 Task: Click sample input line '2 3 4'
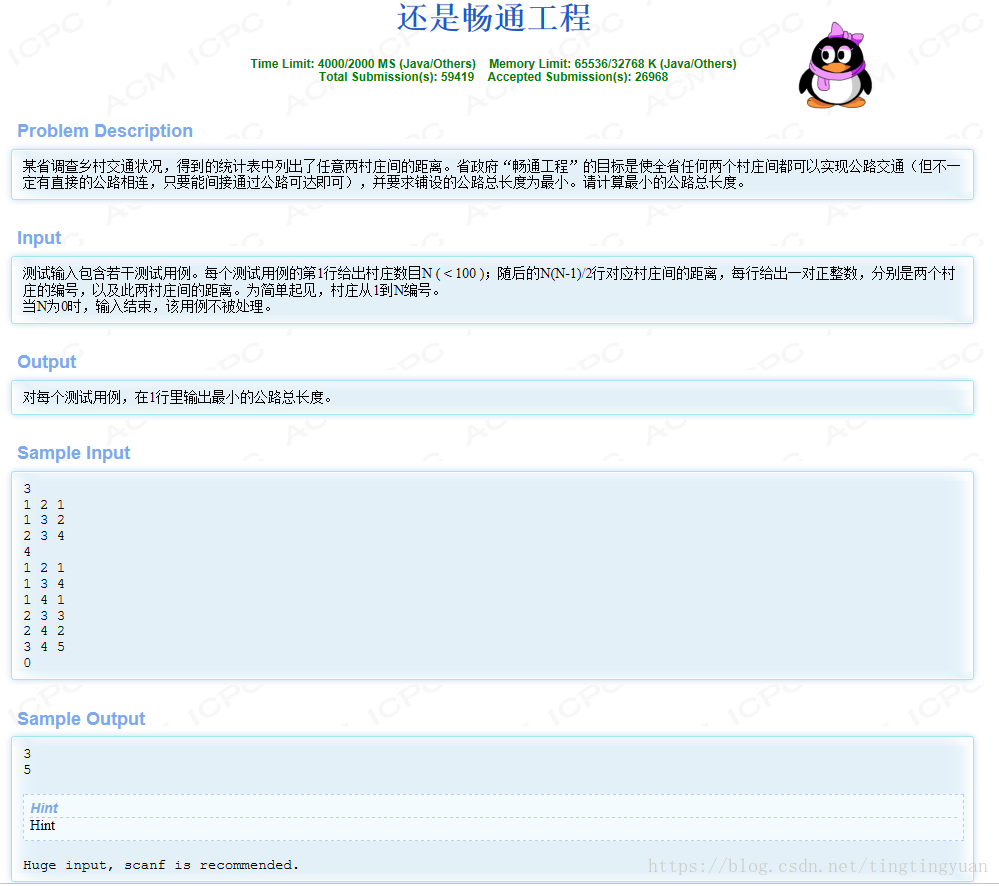tap(44, 536)
